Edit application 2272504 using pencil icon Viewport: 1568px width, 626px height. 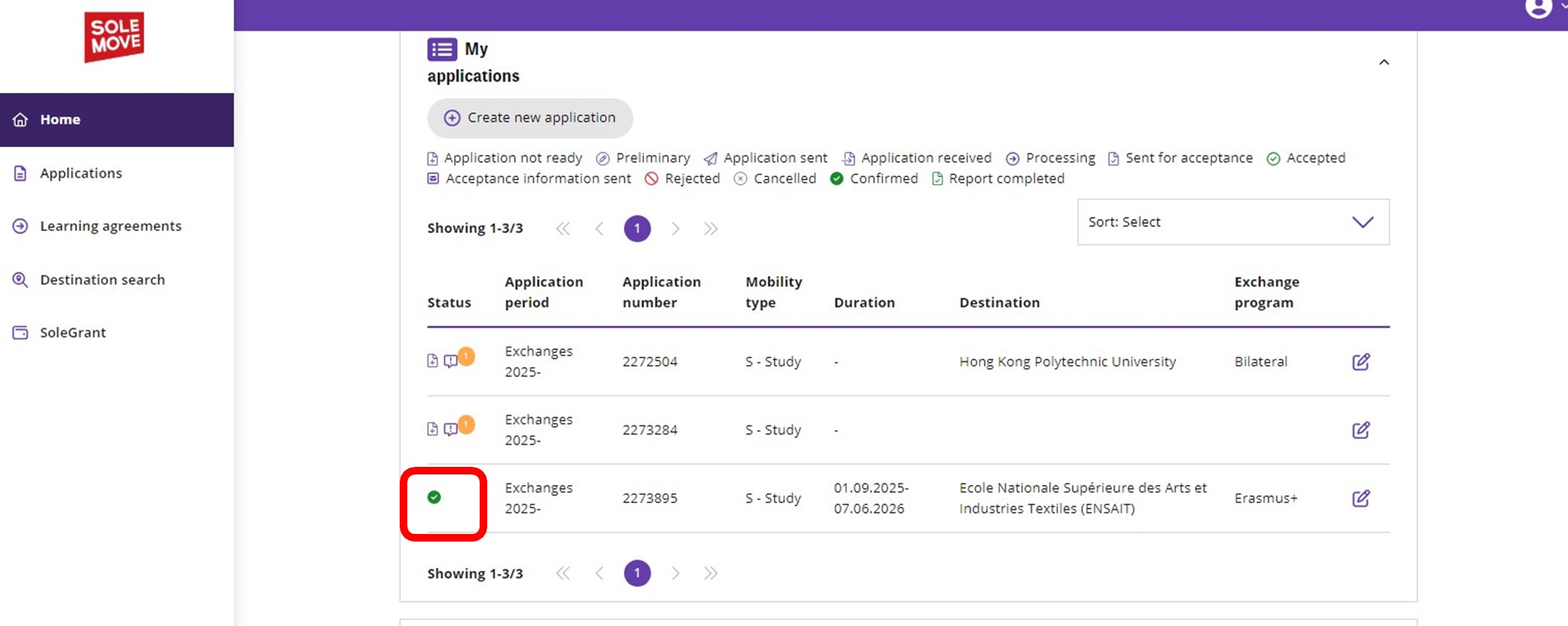coord(1361,362)
